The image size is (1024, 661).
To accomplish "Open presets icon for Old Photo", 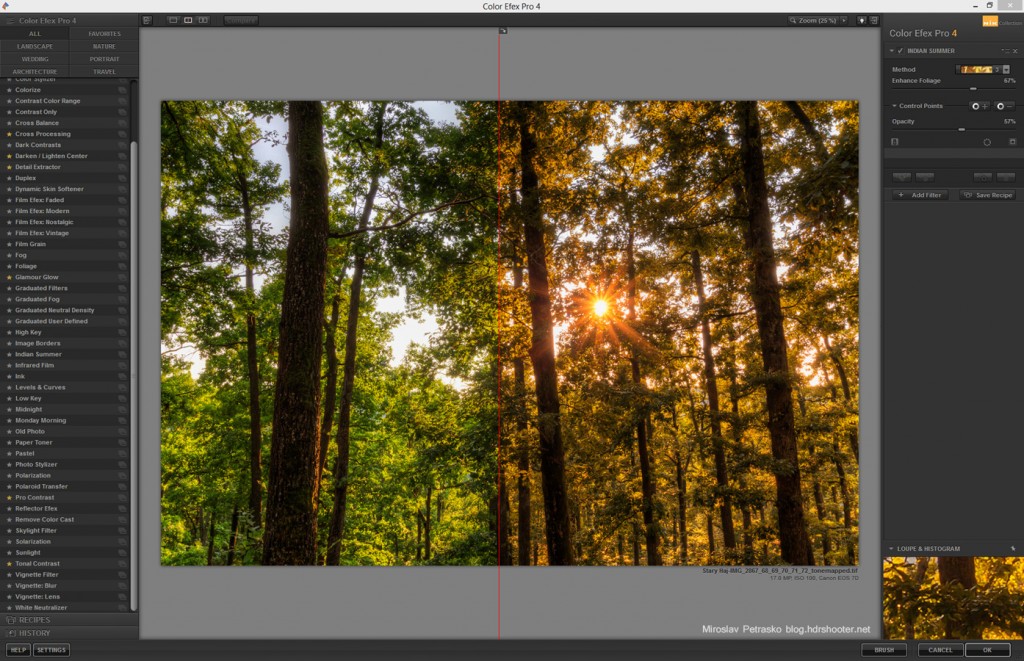I will [x=122, y=432].
